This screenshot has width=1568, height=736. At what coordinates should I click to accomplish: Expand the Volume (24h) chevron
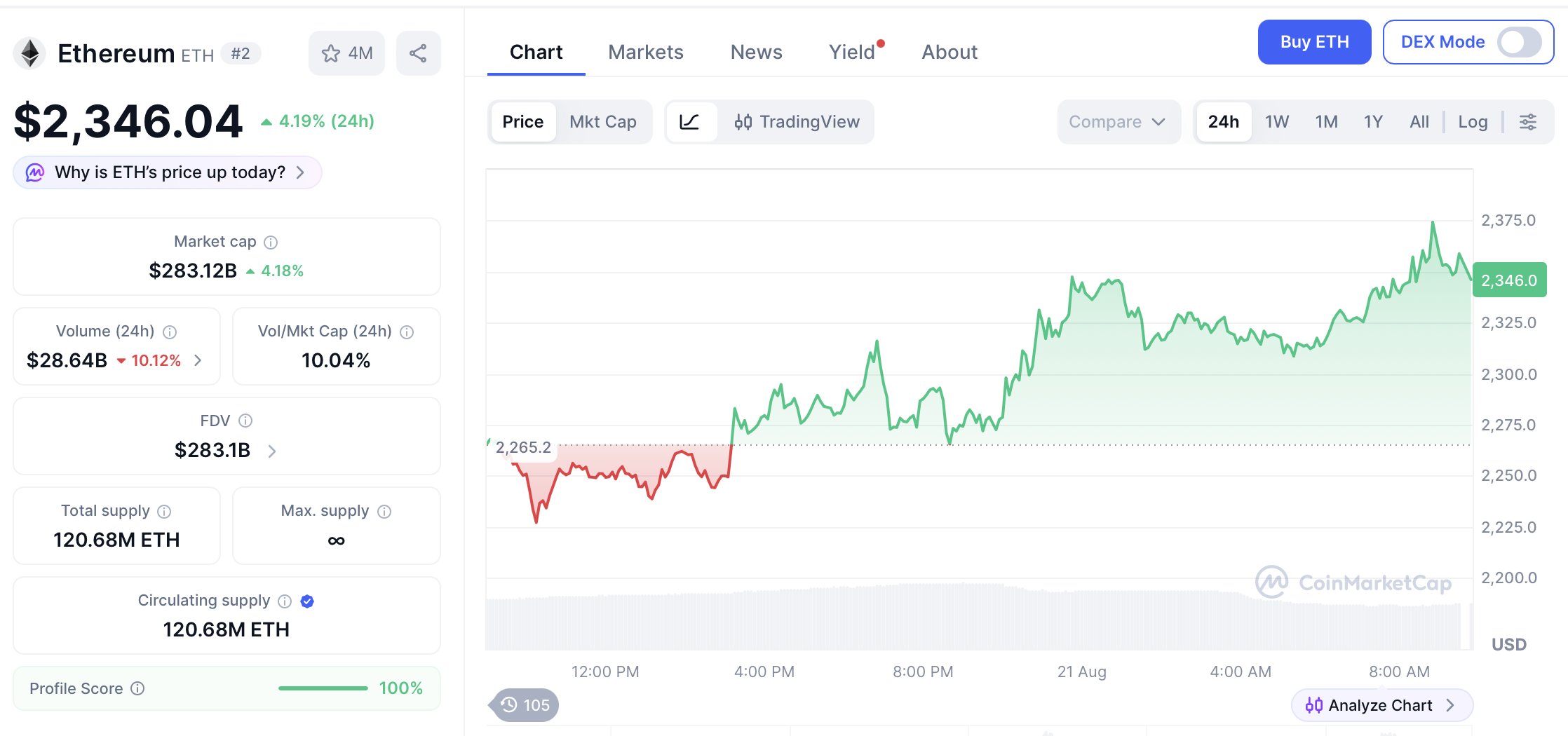[x=198, y=360]
